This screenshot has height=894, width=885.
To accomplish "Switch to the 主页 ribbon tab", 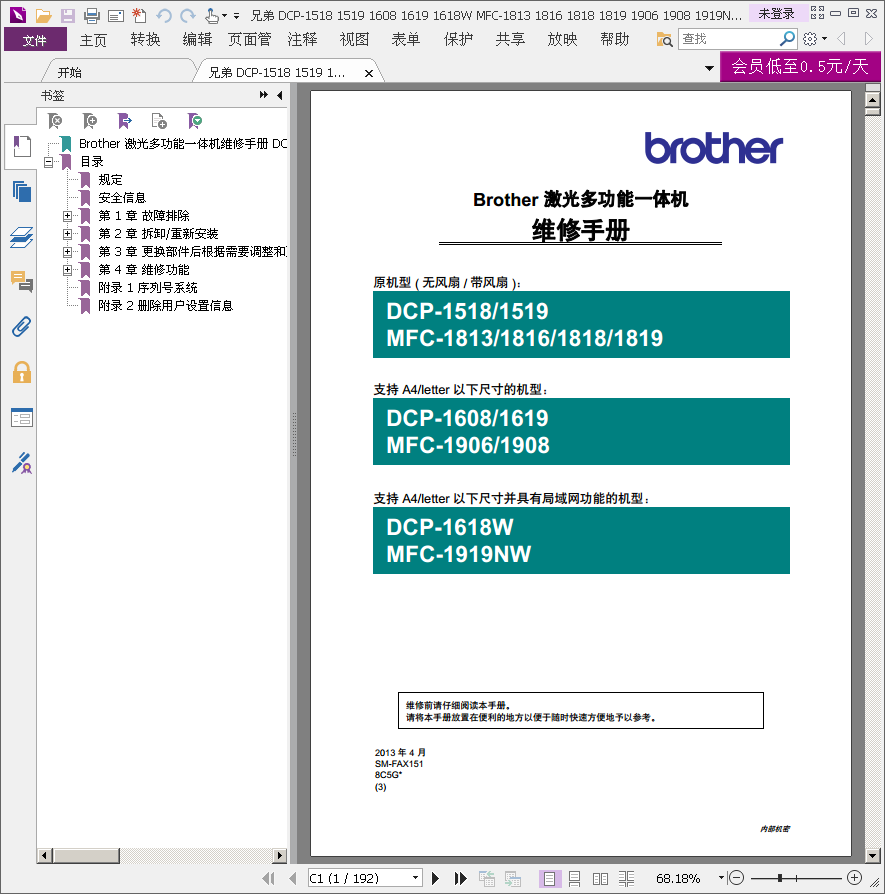I will point(94,40).
